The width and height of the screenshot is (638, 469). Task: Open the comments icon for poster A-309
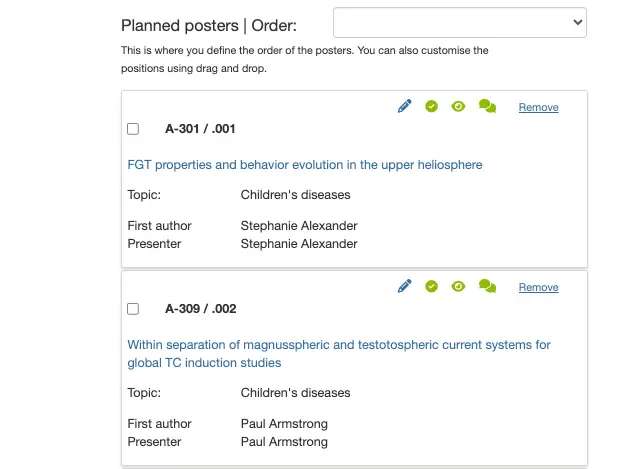pyautogui.click(x=487, y=286)
